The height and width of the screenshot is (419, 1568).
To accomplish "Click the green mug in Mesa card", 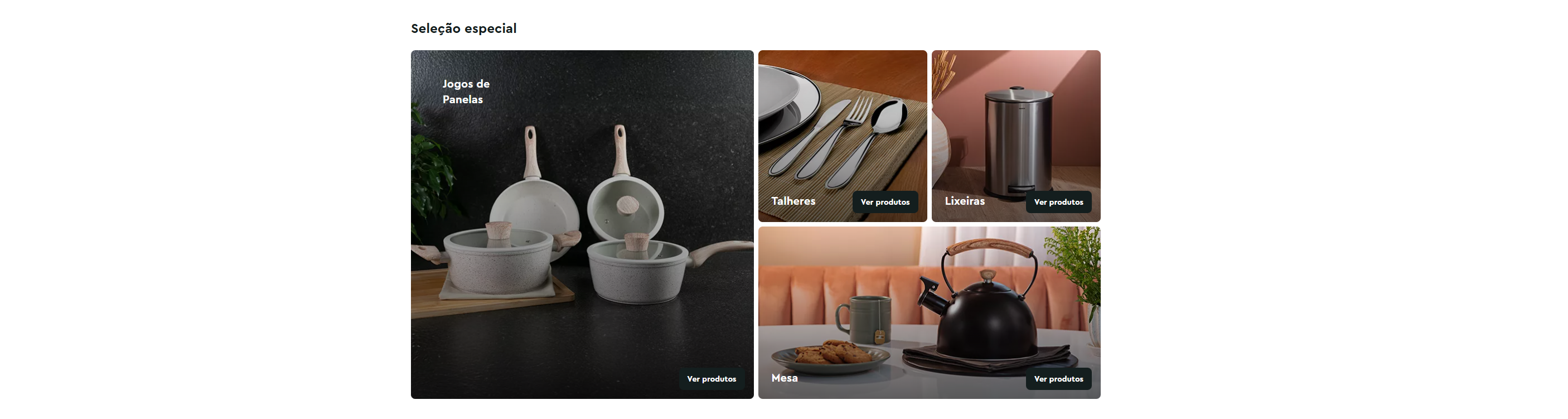I will pyautogui.click(x=864, y=319).
